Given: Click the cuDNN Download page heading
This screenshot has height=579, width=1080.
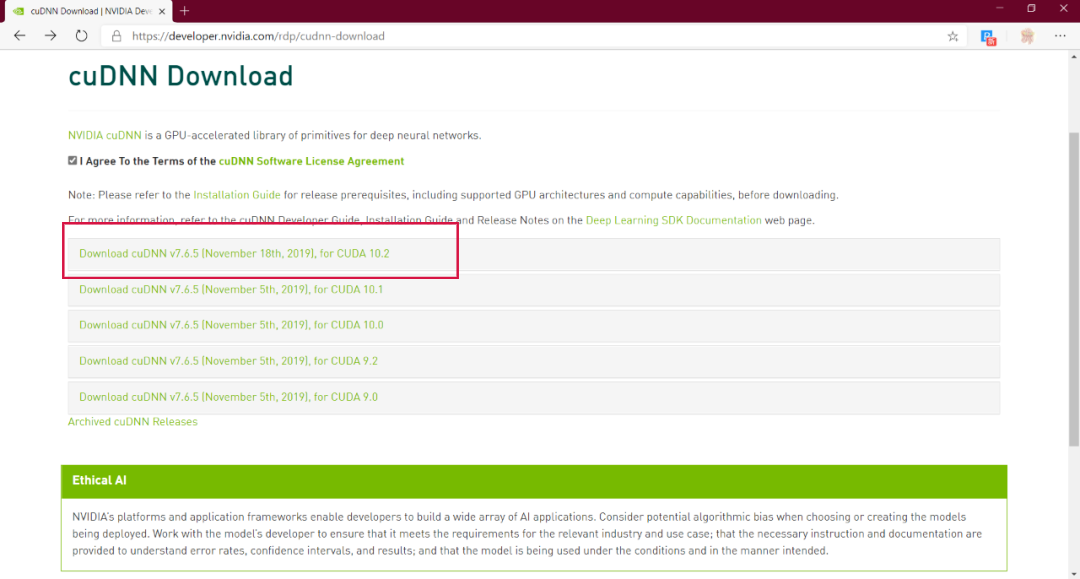Looking at the screenshot, I should point(180,76).
